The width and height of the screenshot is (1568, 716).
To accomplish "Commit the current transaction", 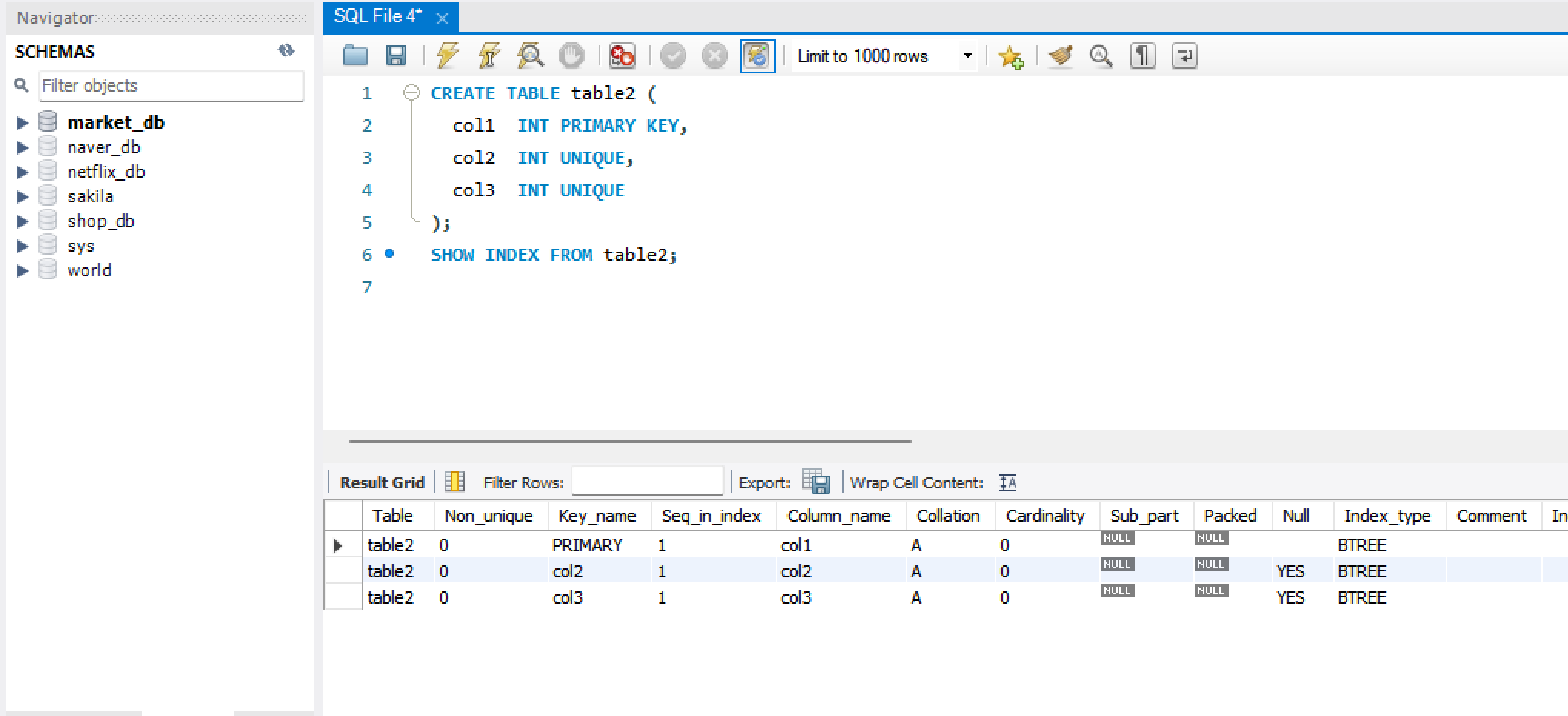I will (x=673, y=56).
